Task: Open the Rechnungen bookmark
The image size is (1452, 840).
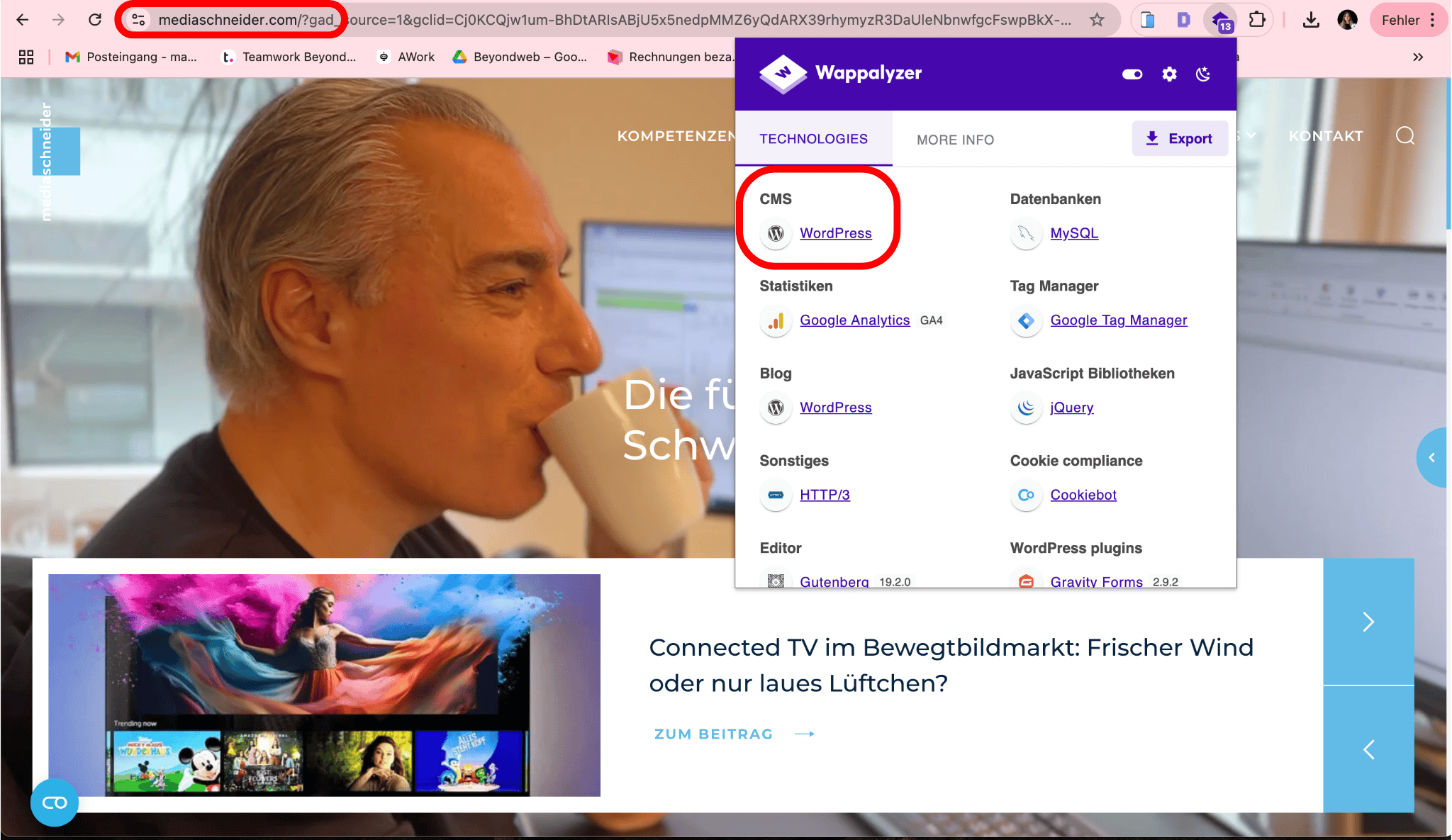Action: tap(671, 57)
